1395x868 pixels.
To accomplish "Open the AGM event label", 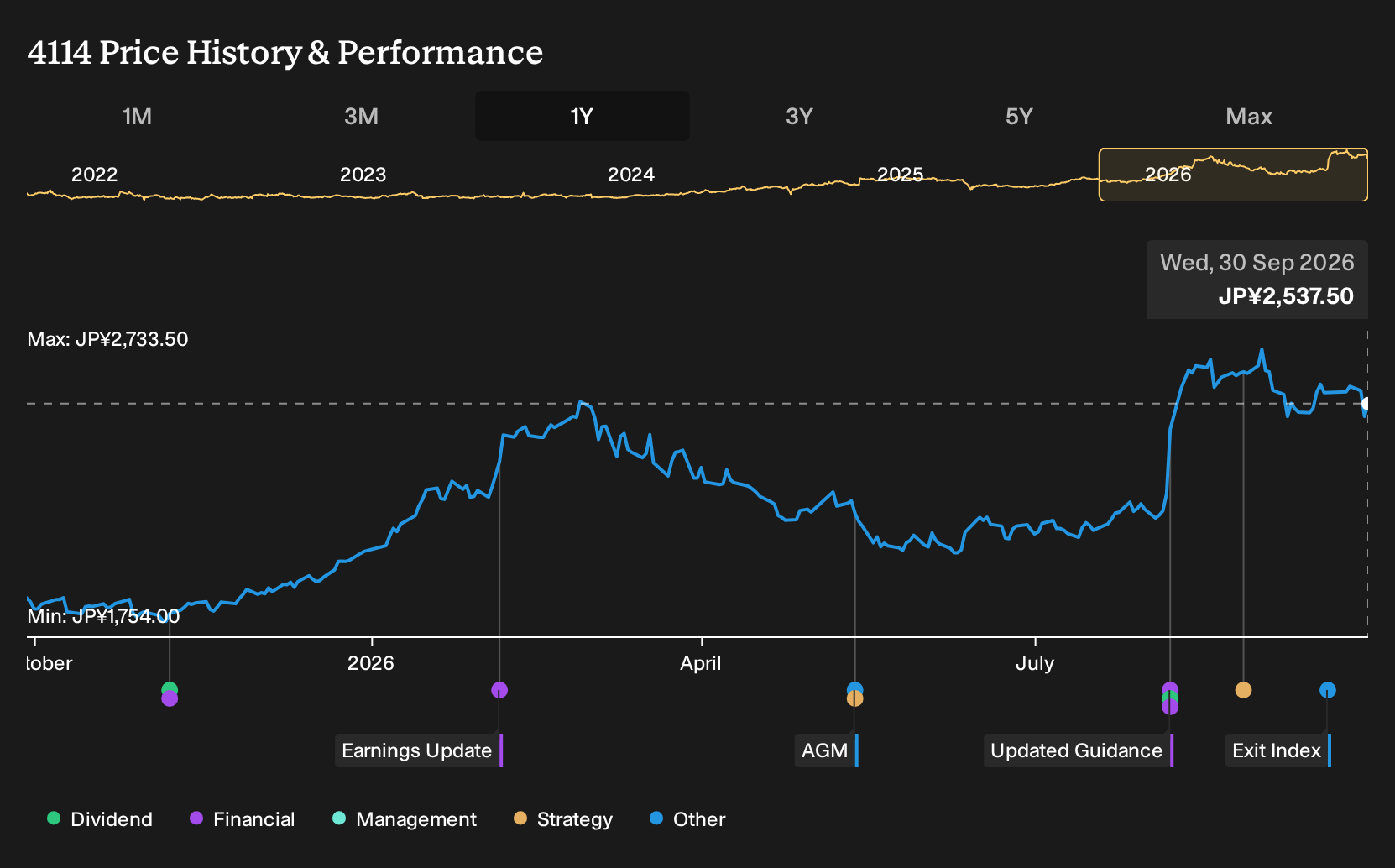I will [x=827, y=750].
